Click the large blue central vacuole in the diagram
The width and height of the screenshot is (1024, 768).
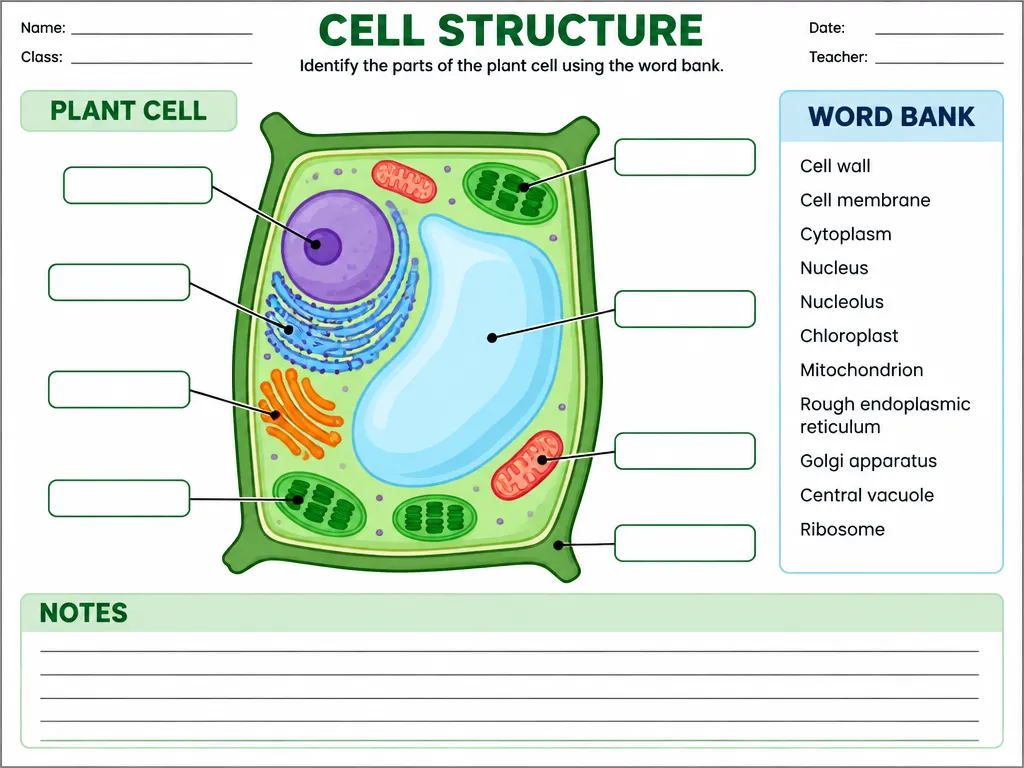(457, 353)
